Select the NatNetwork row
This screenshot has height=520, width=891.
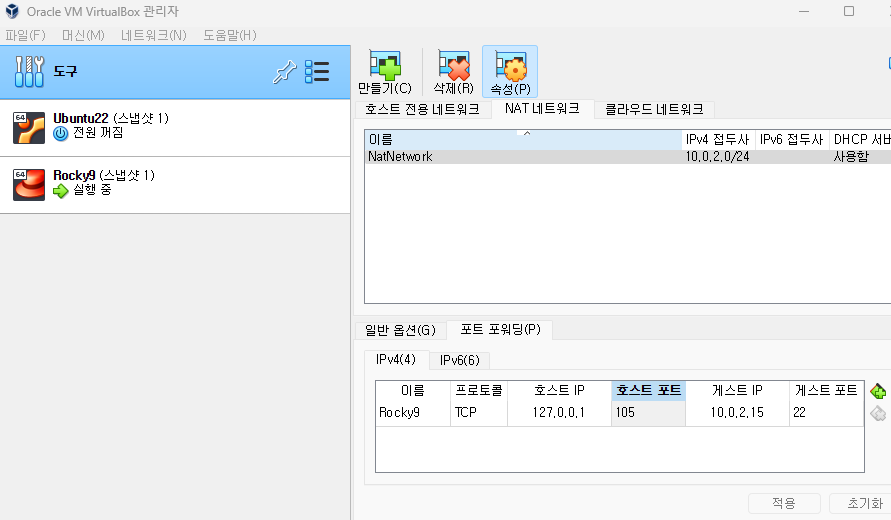tap(628, 157)
